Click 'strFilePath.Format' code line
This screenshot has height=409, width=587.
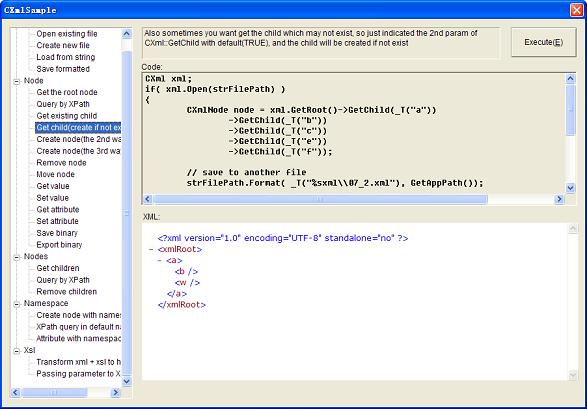pyautogui.click(x=335, y=183)
